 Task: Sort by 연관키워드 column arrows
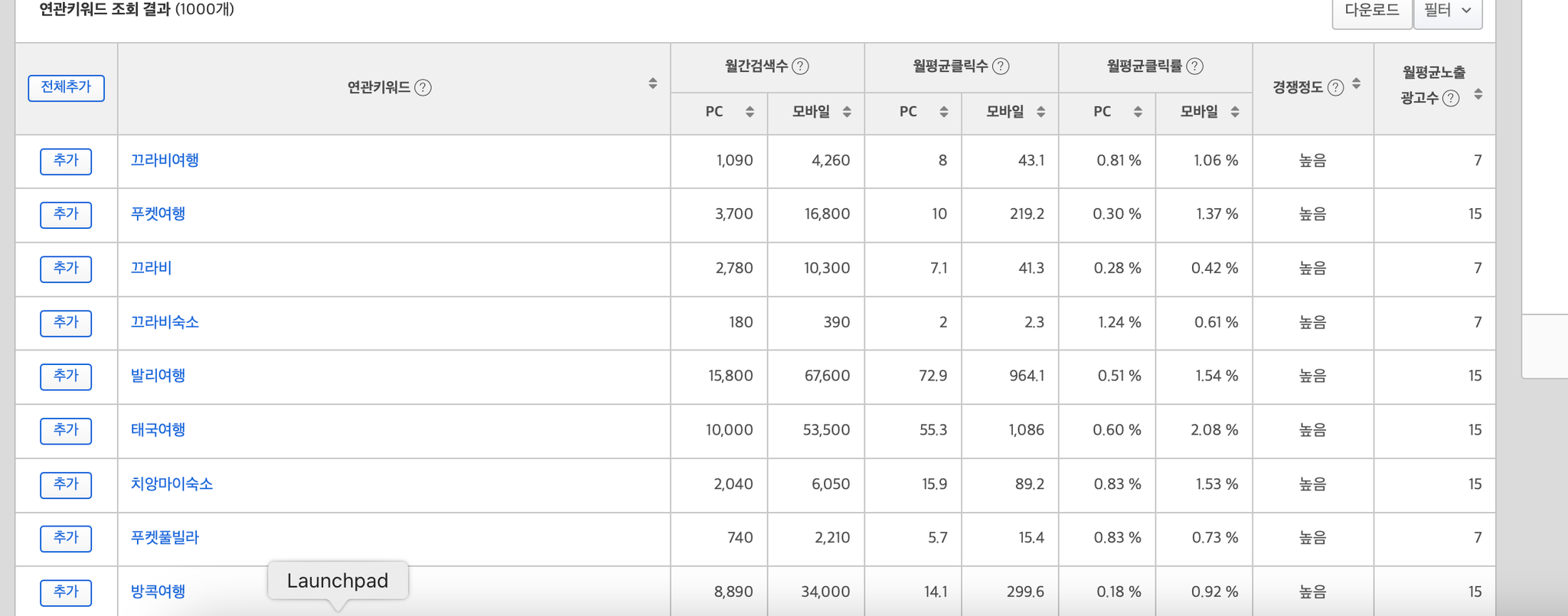point(652,83)
